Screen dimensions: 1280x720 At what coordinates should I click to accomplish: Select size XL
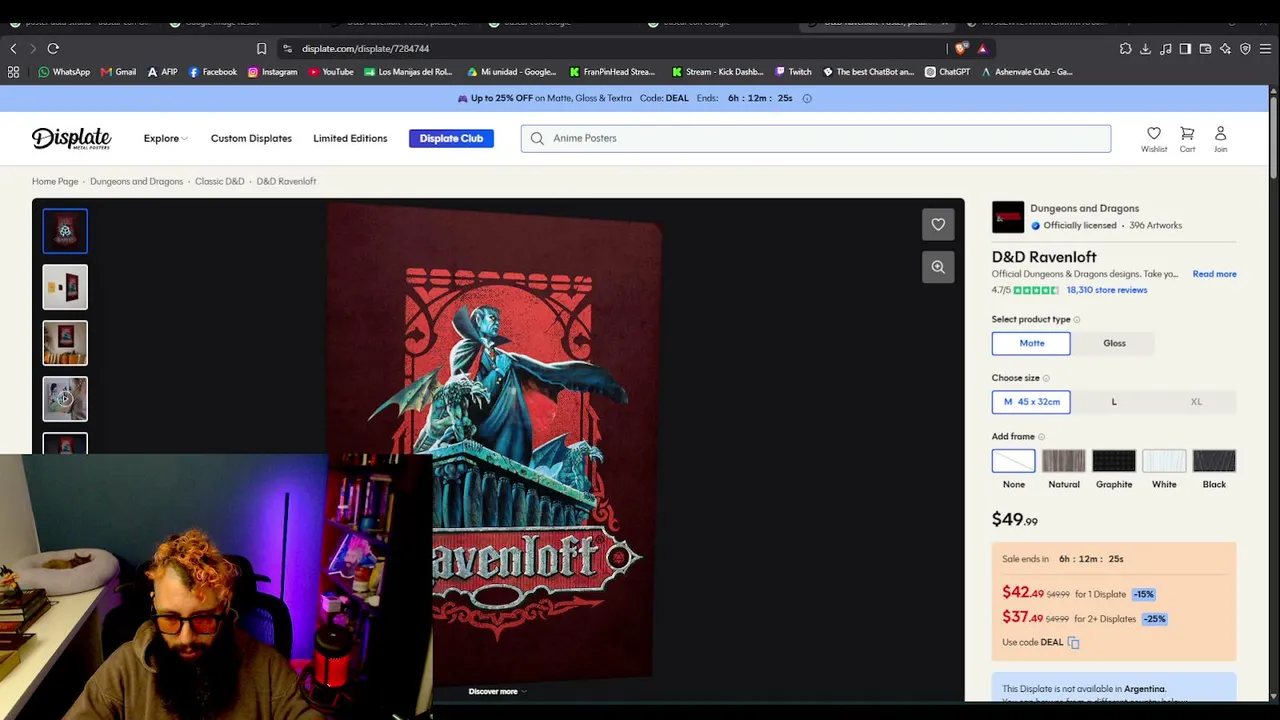(x=1196, y=402)
